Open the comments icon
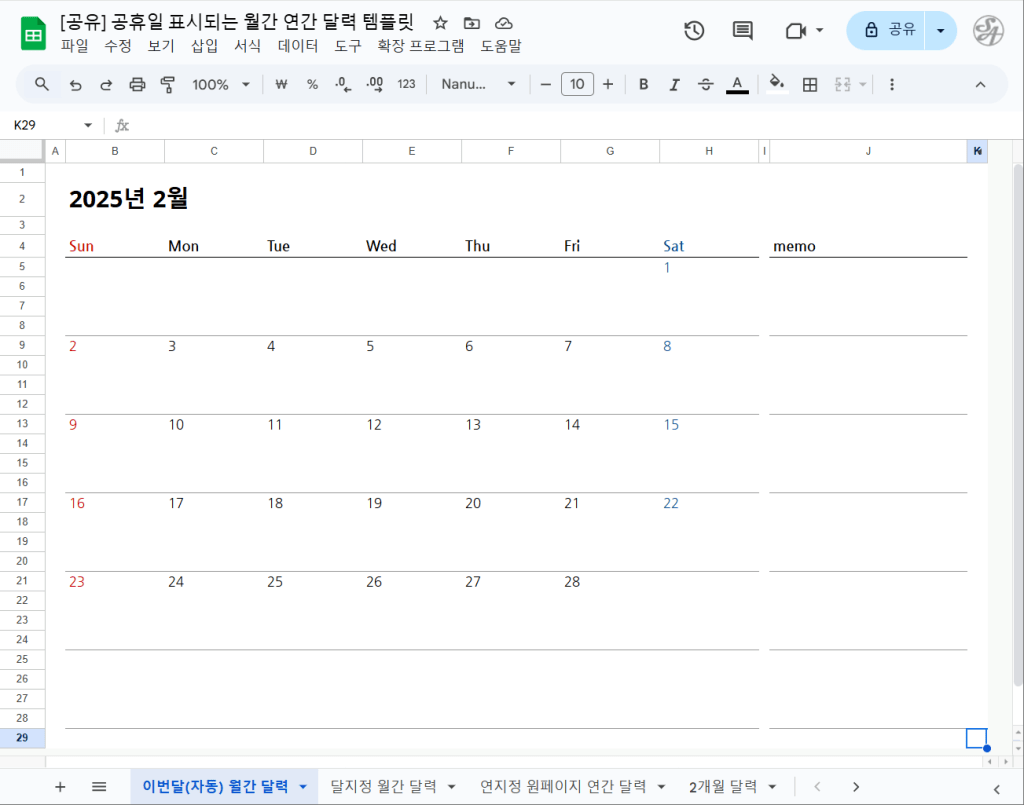Screen dimensions: 1024x805 point(743,31)
